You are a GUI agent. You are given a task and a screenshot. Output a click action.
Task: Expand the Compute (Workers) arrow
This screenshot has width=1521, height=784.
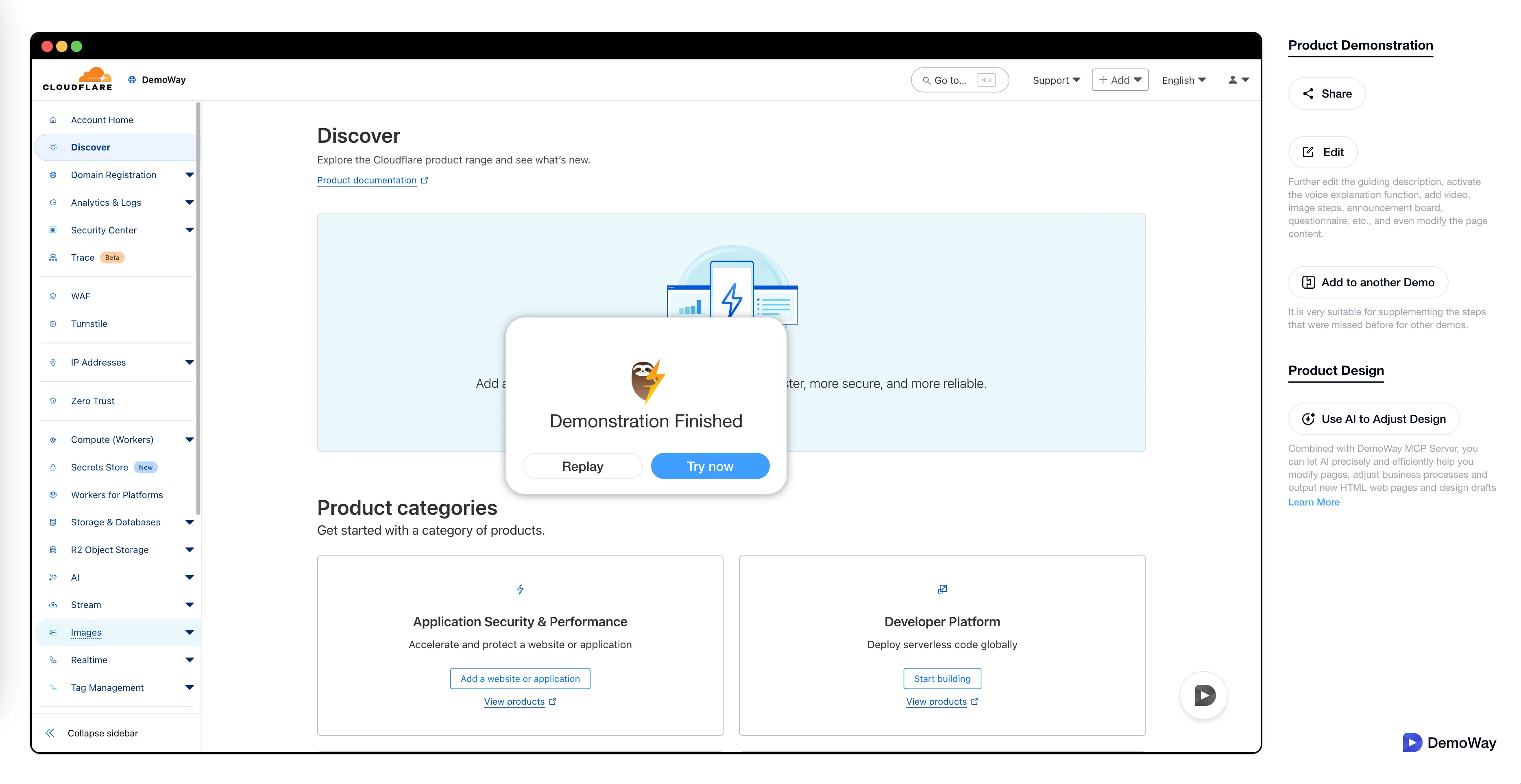click(x=190, y=440)
